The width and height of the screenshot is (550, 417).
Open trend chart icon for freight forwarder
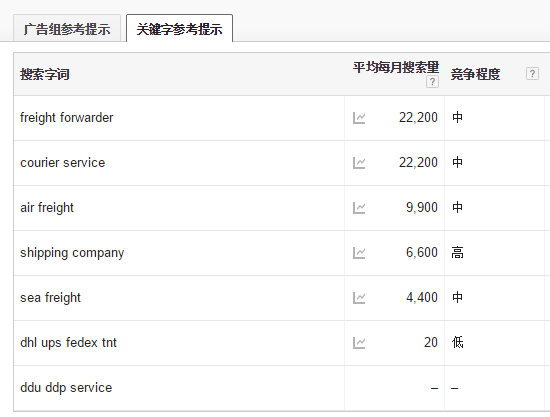pos(359,118)
